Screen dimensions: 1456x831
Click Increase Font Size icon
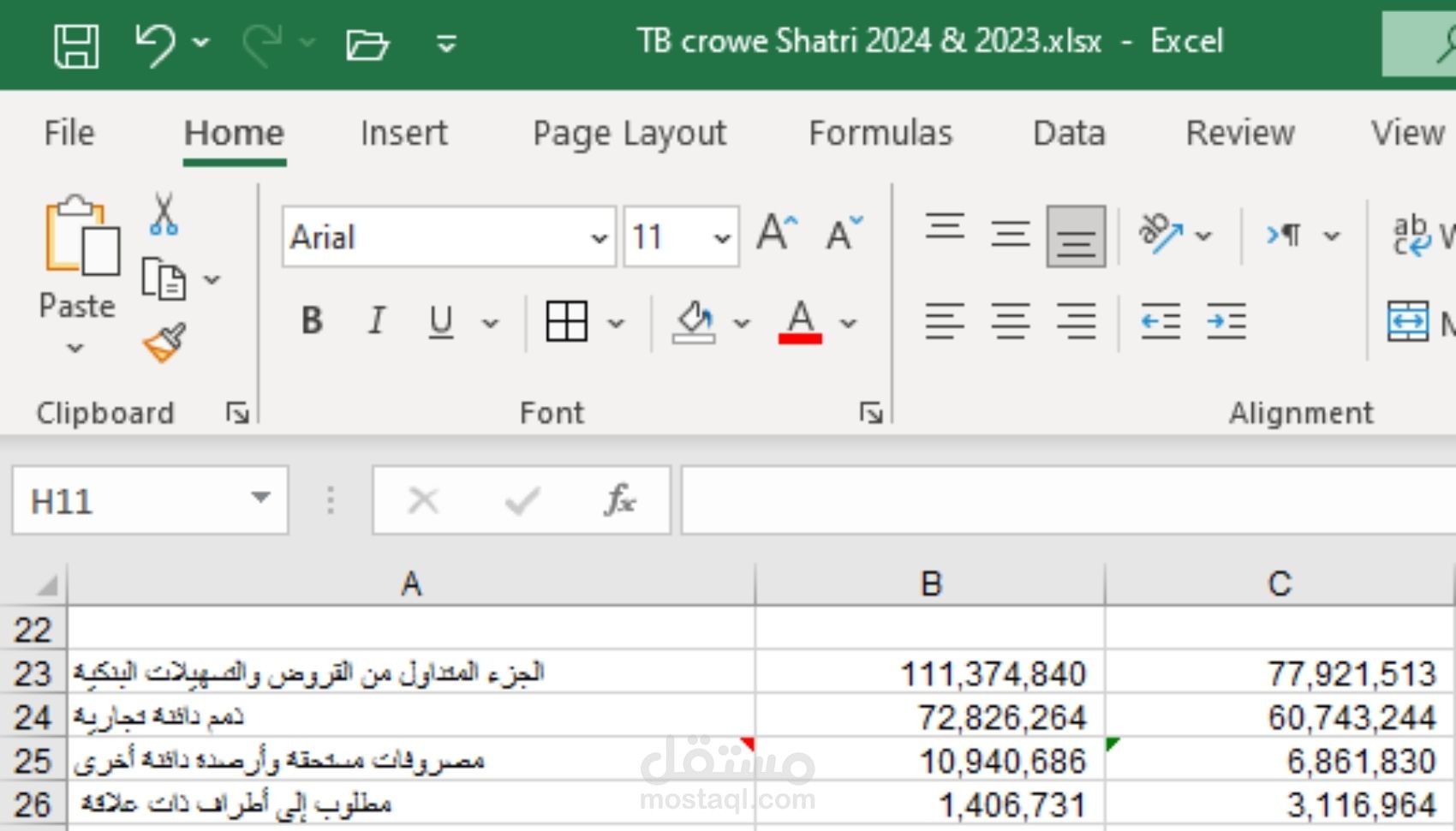[x=777, y=232]
